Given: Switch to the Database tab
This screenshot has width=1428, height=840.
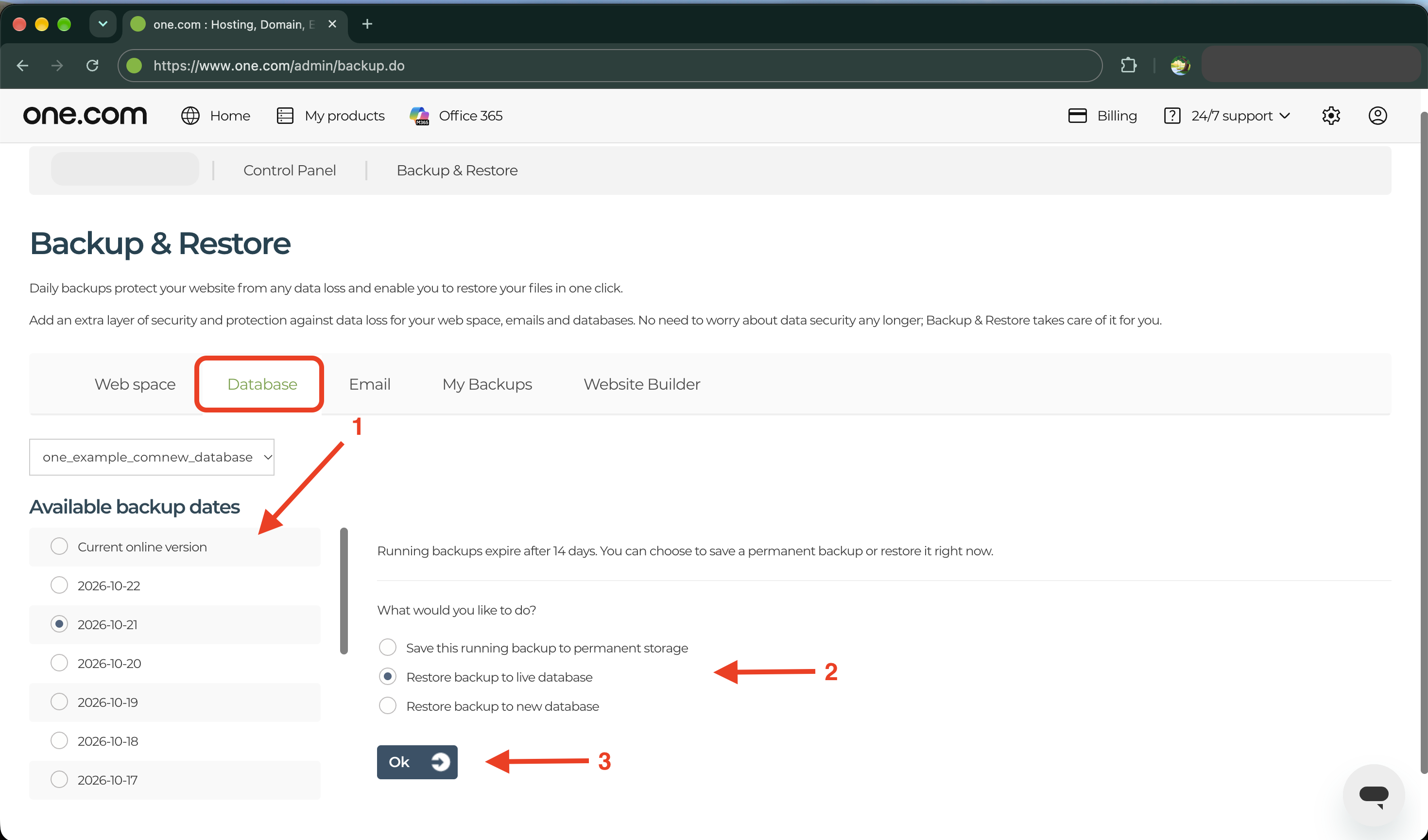Looking at the screenshot, I should [262, 384].
